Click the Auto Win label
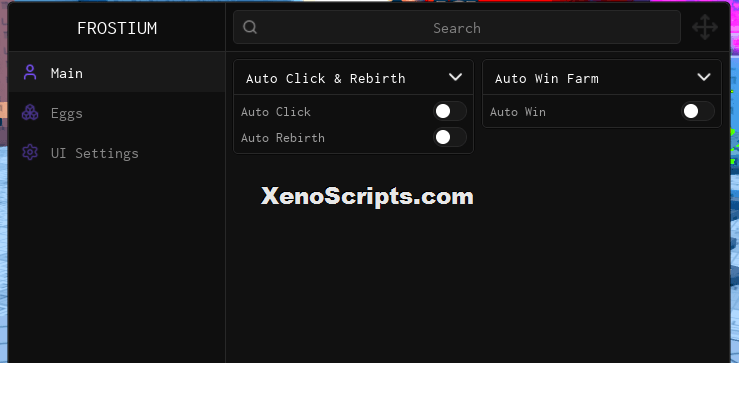The image size is (739, 393). [x=517, y=112]
